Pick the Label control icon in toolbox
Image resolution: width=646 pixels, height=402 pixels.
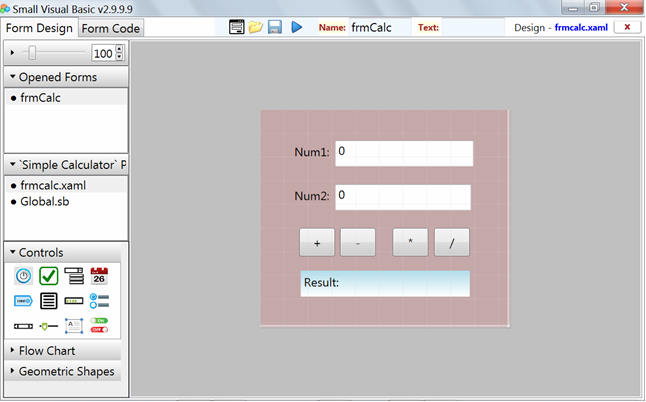[23, 300]
